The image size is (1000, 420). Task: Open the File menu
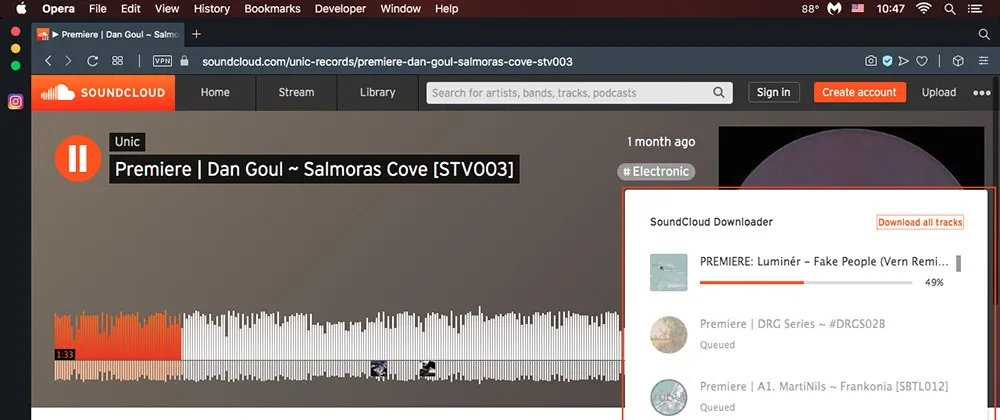click(98, 9)
